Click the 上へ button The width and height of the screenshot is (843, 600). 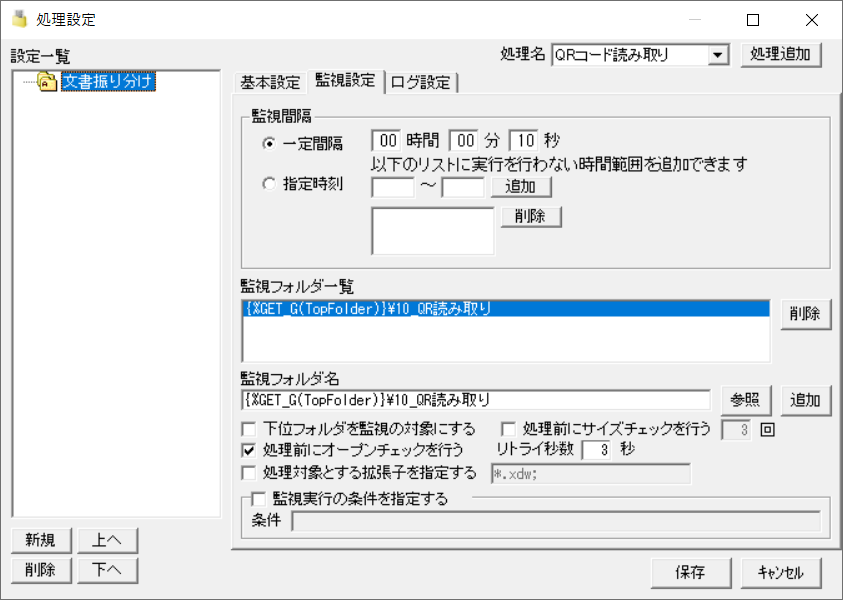pos(108,540)
